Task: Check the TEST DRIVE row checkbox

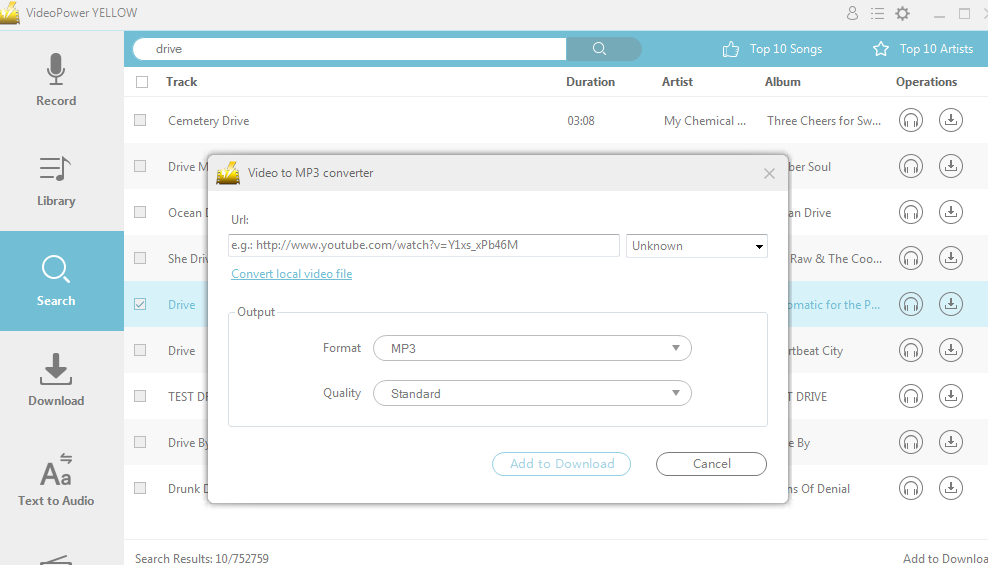Action: point(140,396)
